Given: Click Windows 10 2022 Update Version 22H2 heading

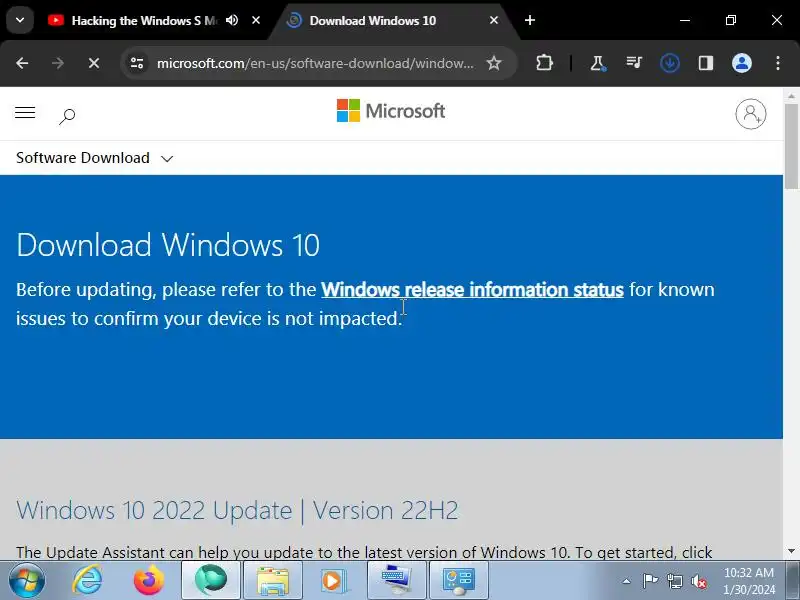Looking at the screenshot, I should (237, 510).
